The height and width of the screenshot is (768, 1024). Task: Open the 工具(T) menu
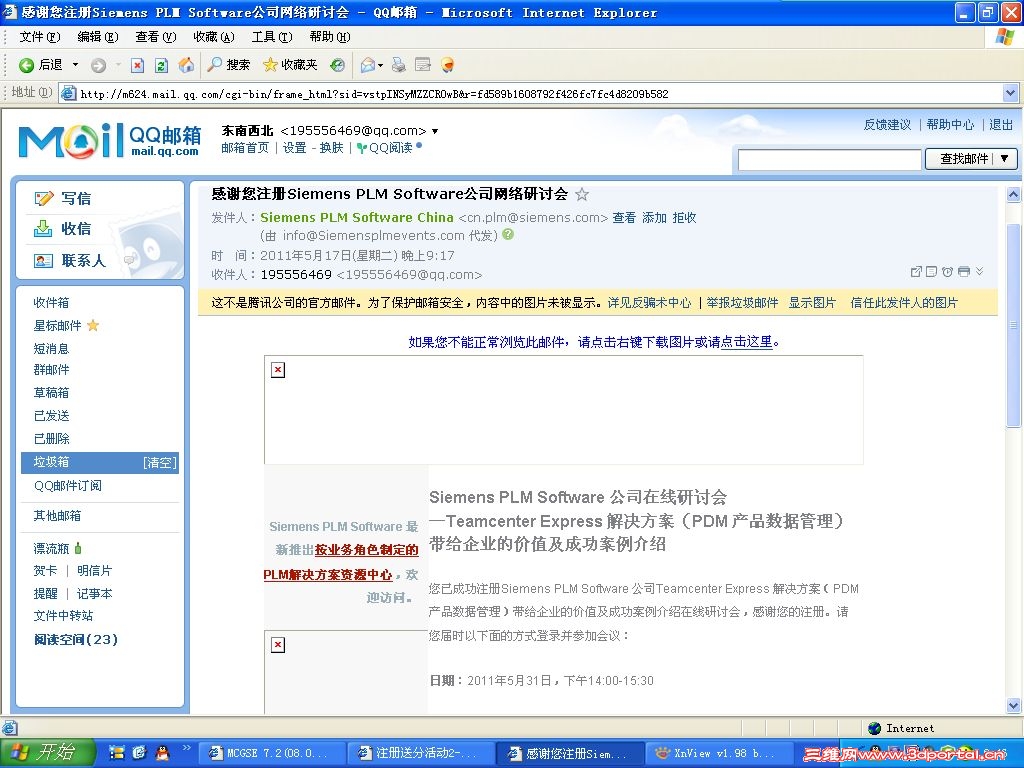[x=272, y=37]
